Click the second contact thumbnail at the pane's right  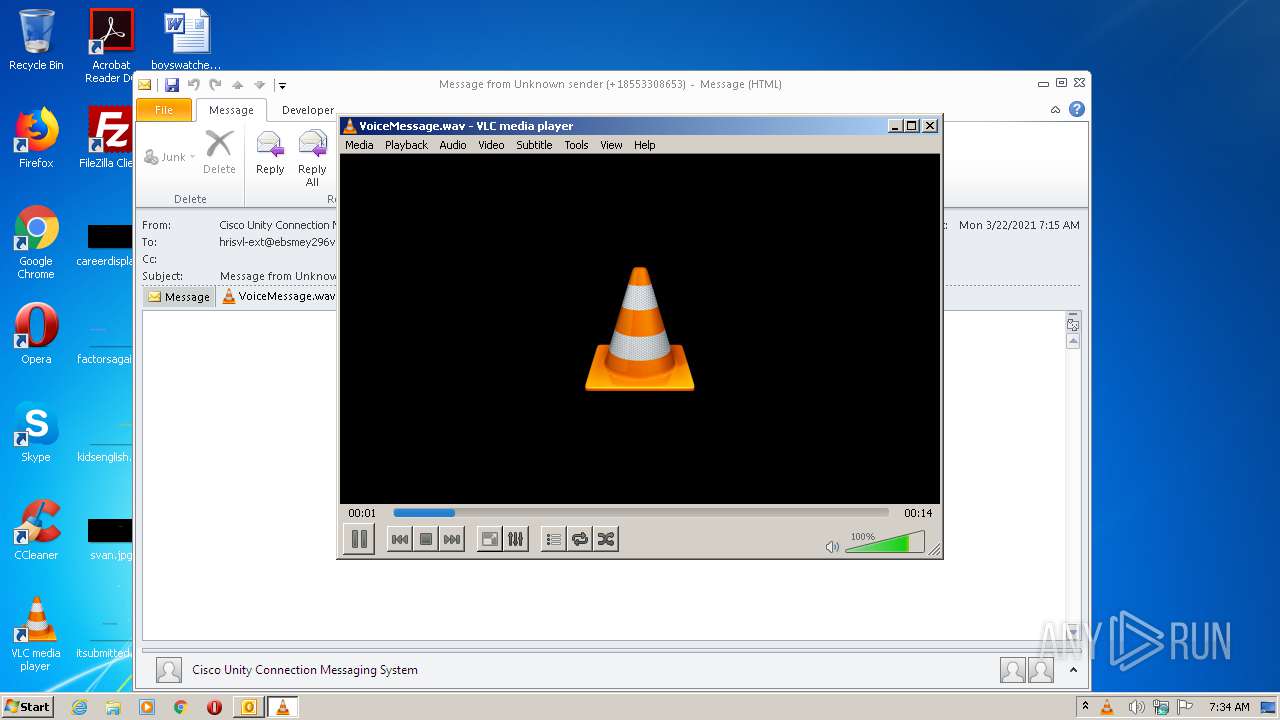coord(1041,670)
